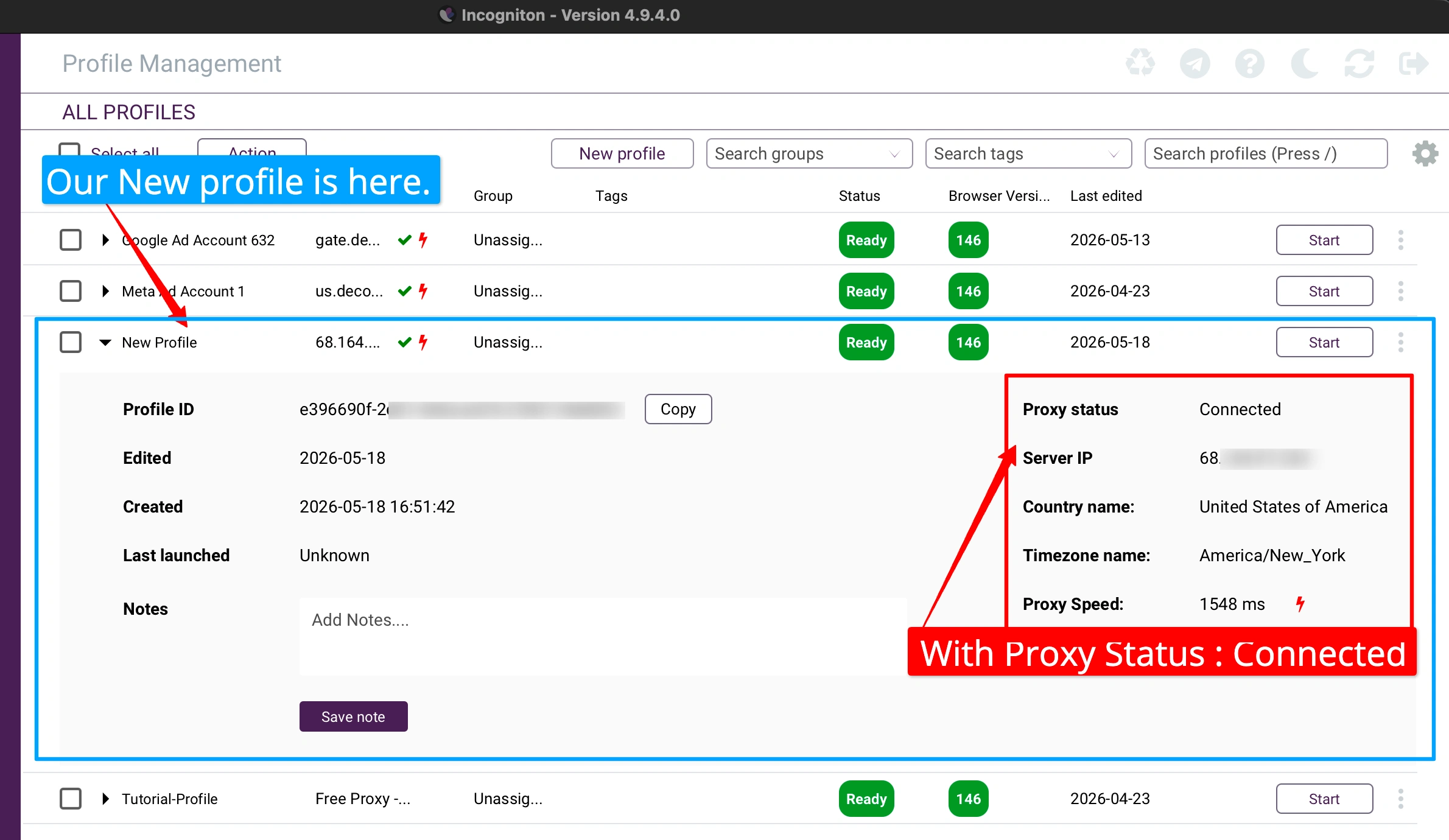Open the Search tags dropdown
This screenshot has width=1449, height=840.
(x=1028, y=153)
